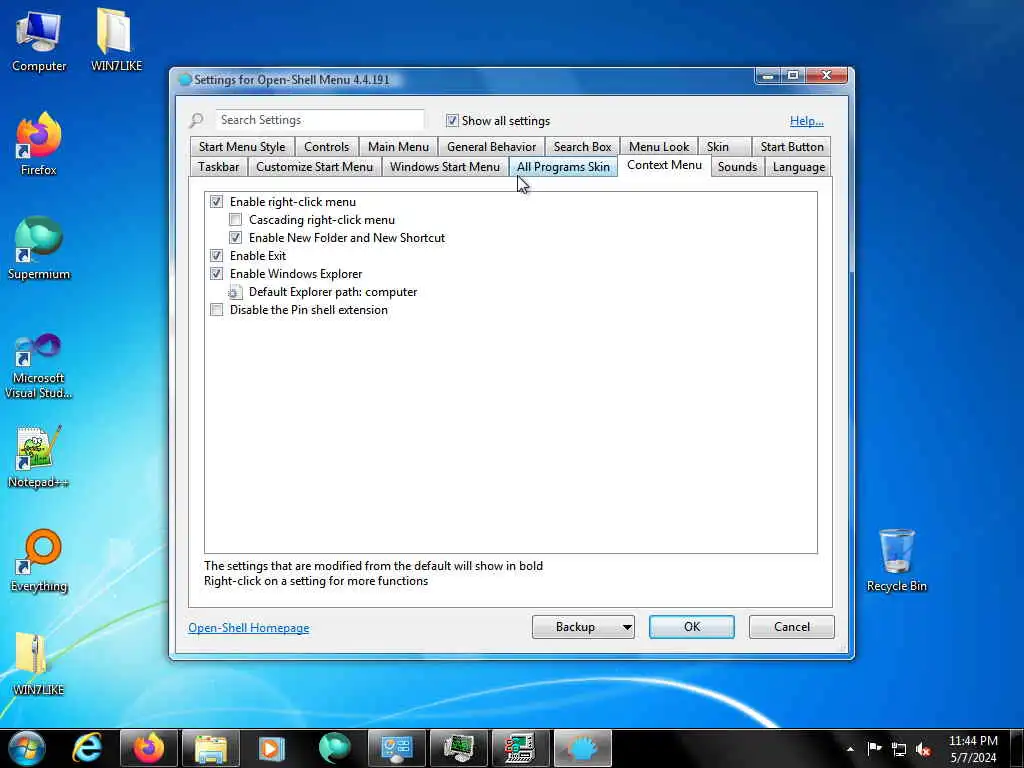Select the Context Menu tab

tap(664, 165)
